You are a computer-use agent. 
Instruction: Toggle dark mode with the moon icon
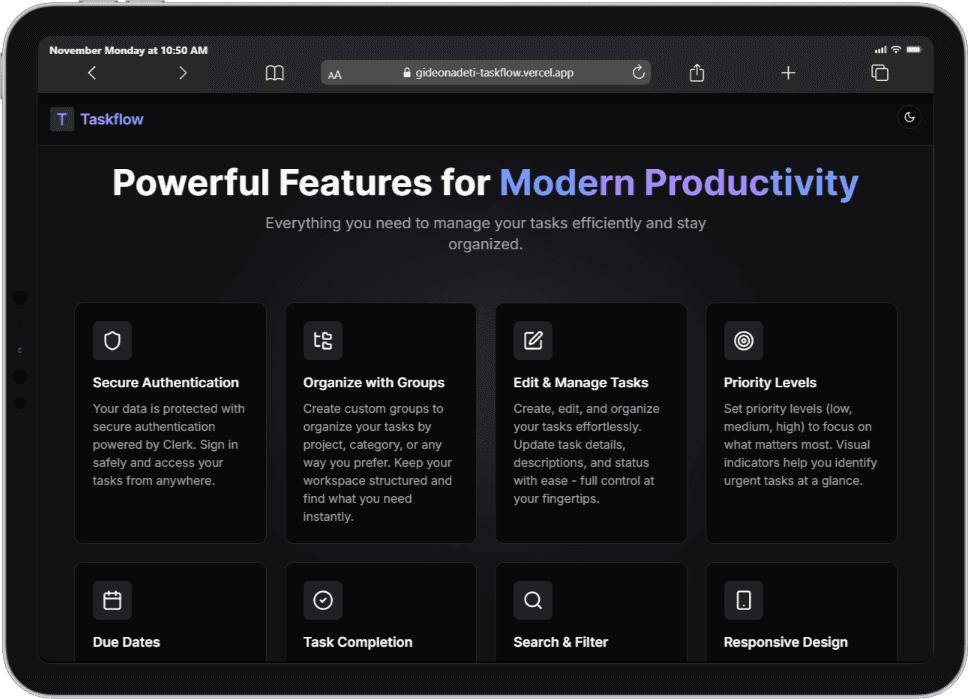(909, 117)
